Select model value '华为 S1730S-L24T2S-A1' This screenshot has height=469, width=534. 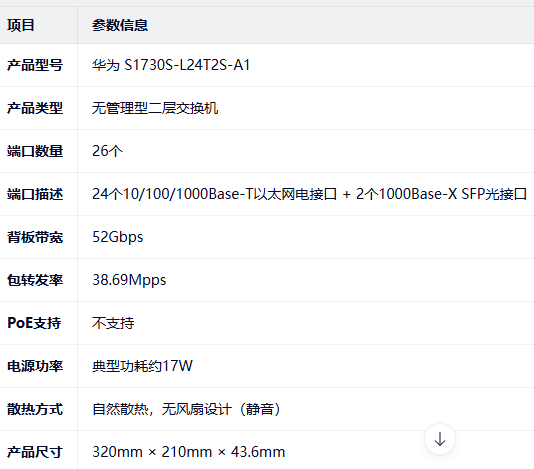coord(171,65)
